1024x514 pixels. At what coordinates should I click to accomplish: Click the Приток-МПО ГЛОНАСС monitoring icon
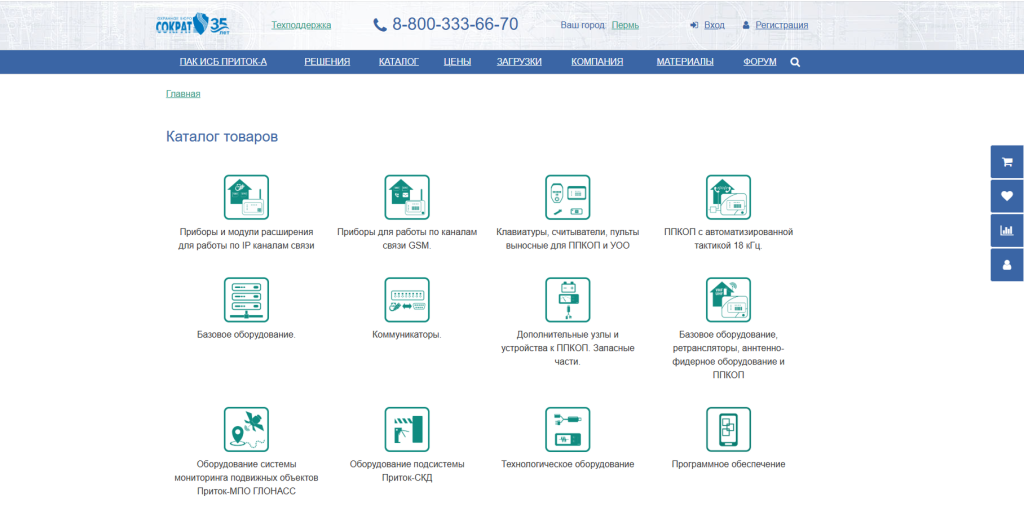[x=246, y=429]
